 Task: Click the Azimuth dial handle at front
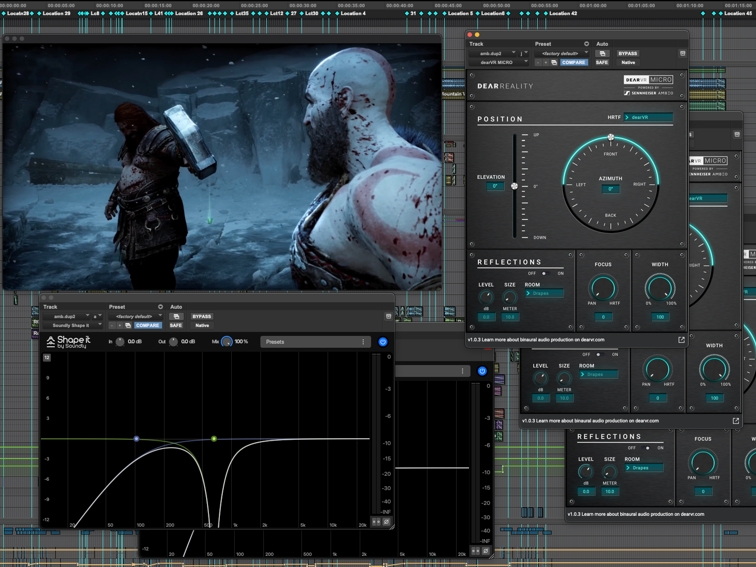coord(611,137)
